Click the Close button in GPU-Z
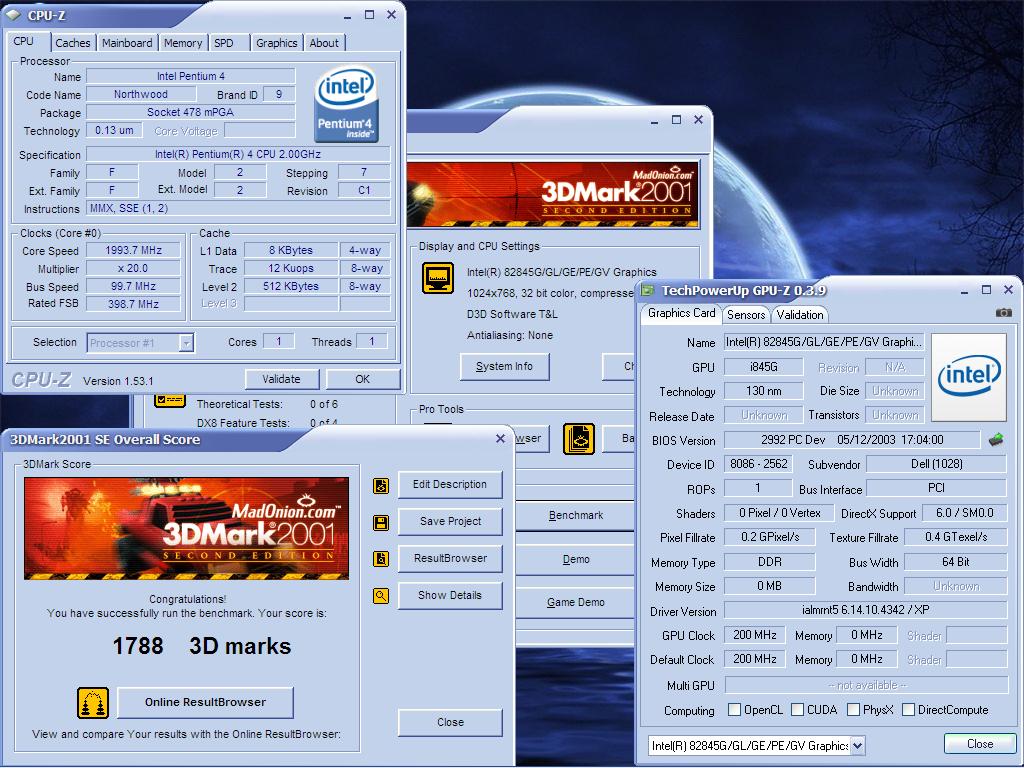Viewport: 1024px width, 768px height. click(980, 744)
